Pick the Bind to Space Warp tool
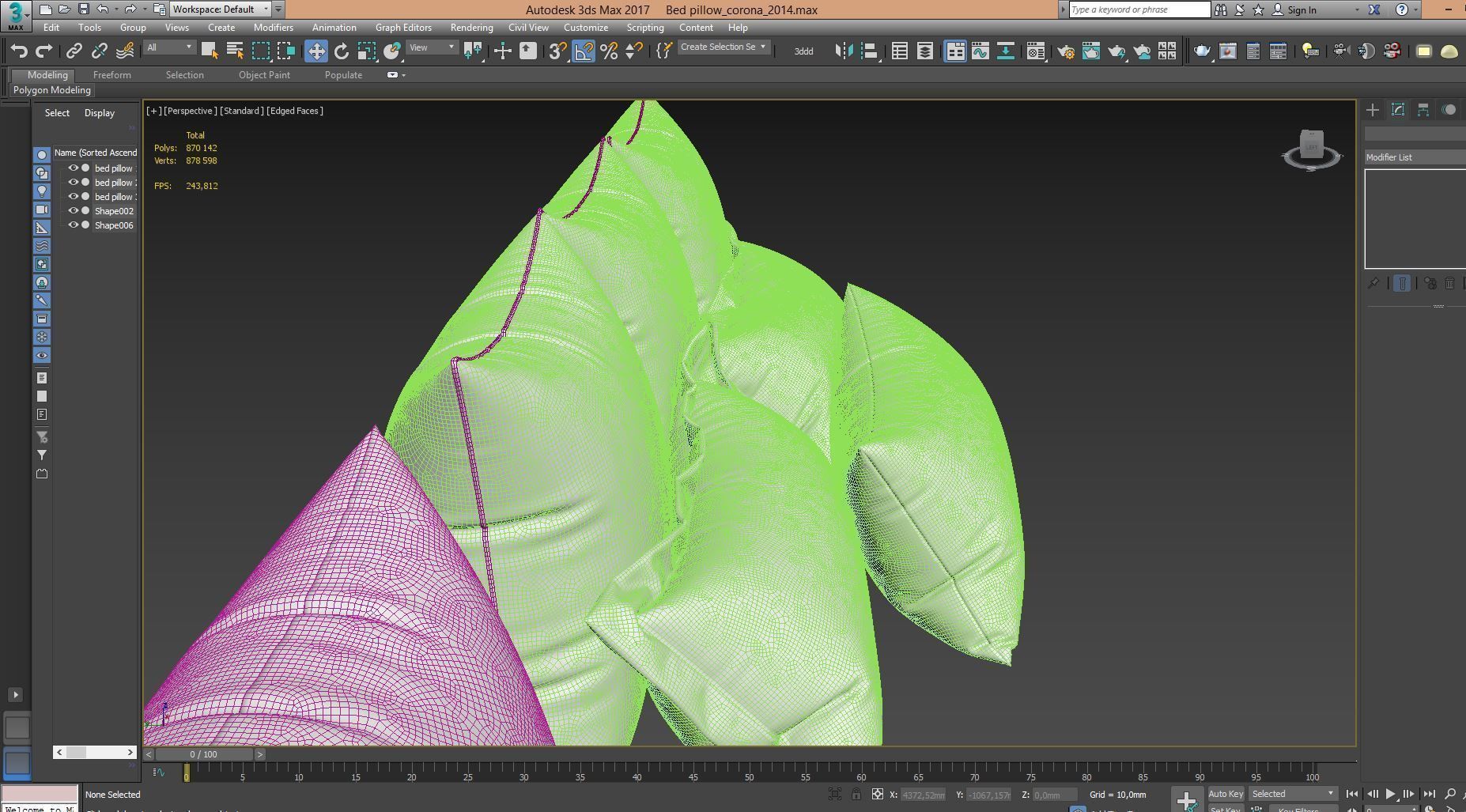 (x=124, y=51)
